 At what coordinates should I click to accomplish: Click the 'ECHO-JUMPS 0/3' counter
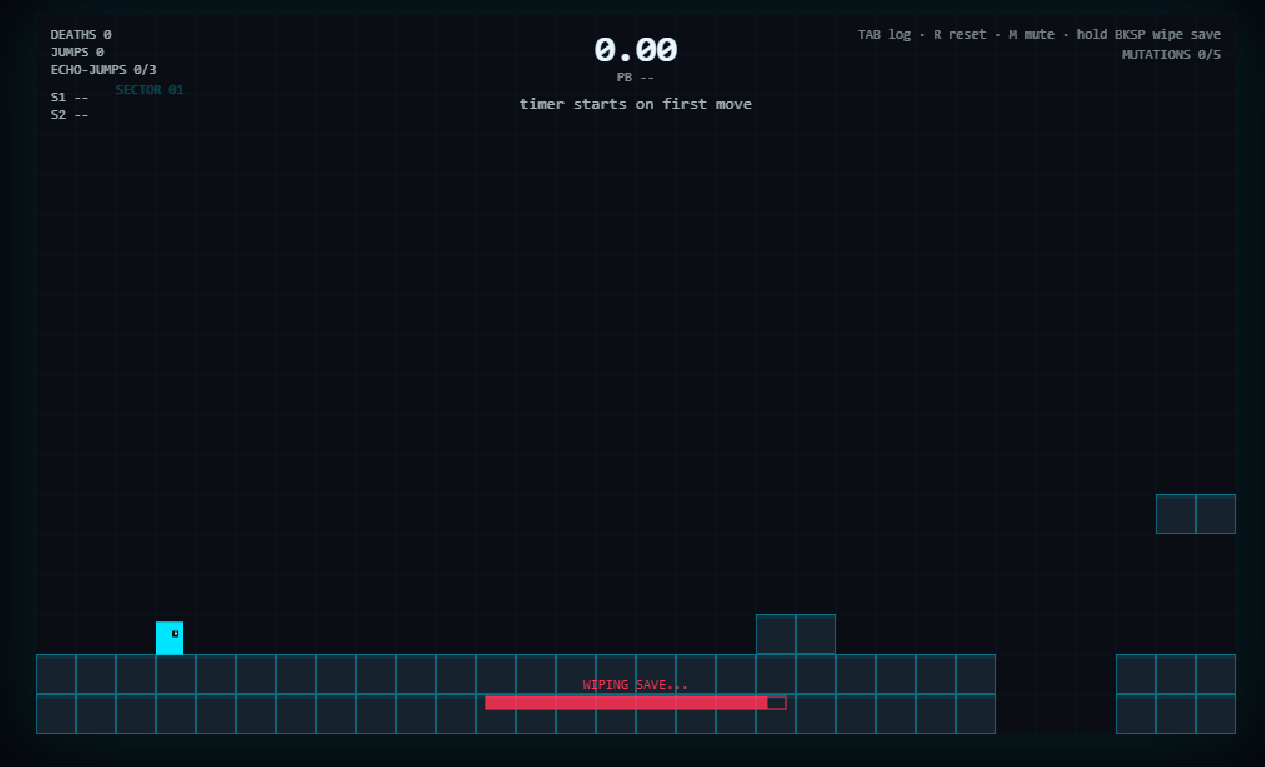point(104,70)
